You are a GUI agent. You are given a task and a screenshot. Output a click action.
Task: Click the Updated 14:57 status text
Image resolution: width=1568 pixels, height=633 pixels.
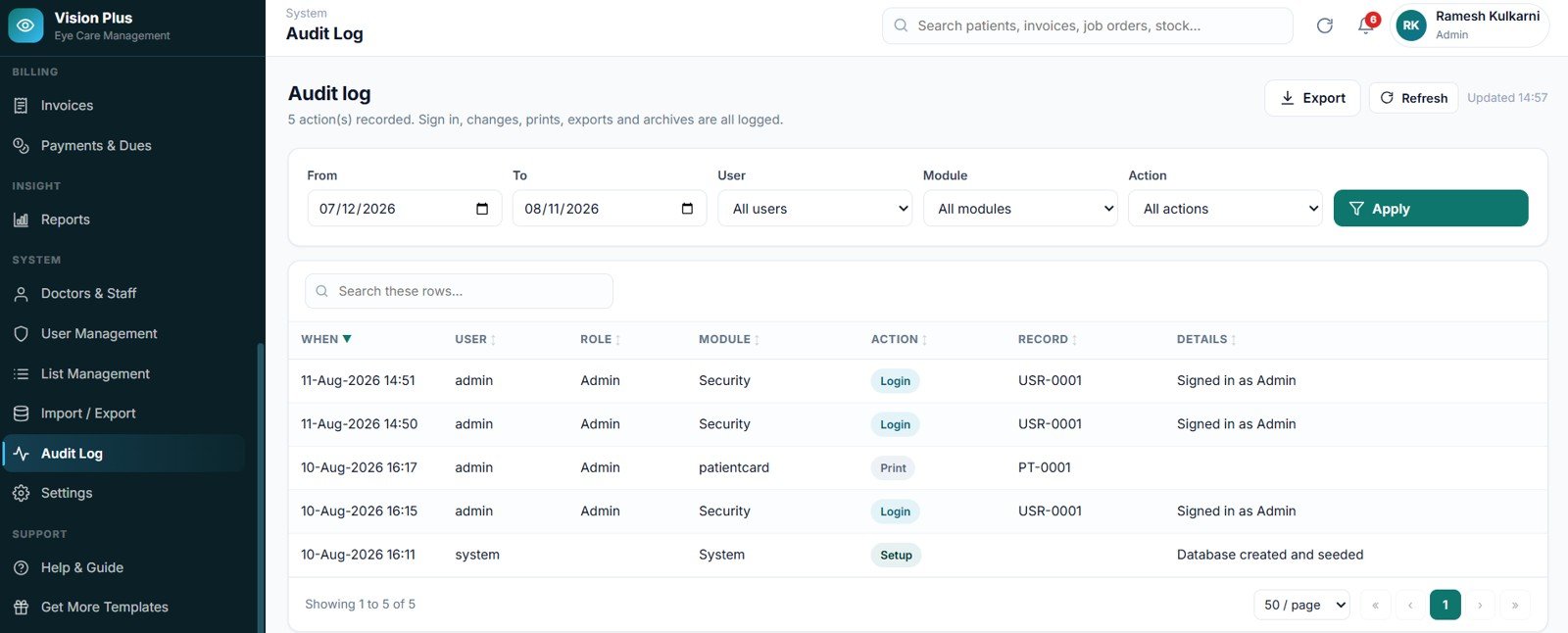tap(1507, 98)
